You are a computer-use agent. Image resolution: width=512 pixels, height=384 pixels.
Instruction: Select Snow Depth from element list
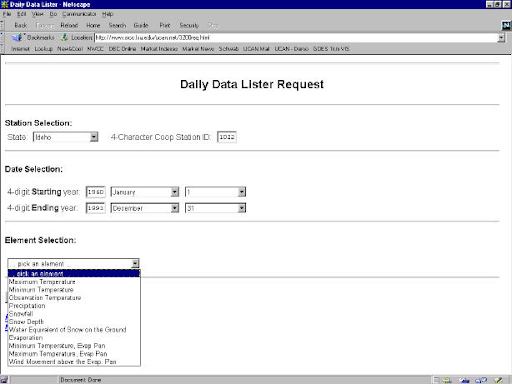(74, 322)
